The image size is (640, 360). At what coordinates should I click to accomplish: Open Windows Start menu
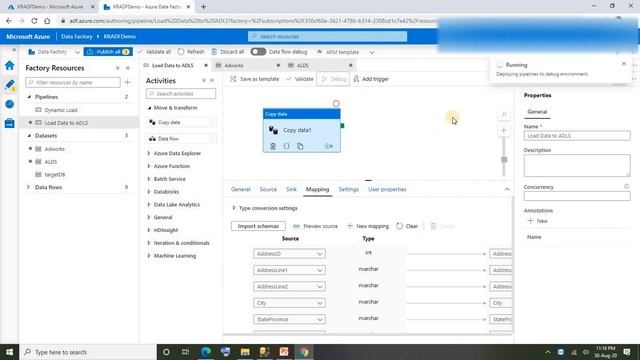9,352
